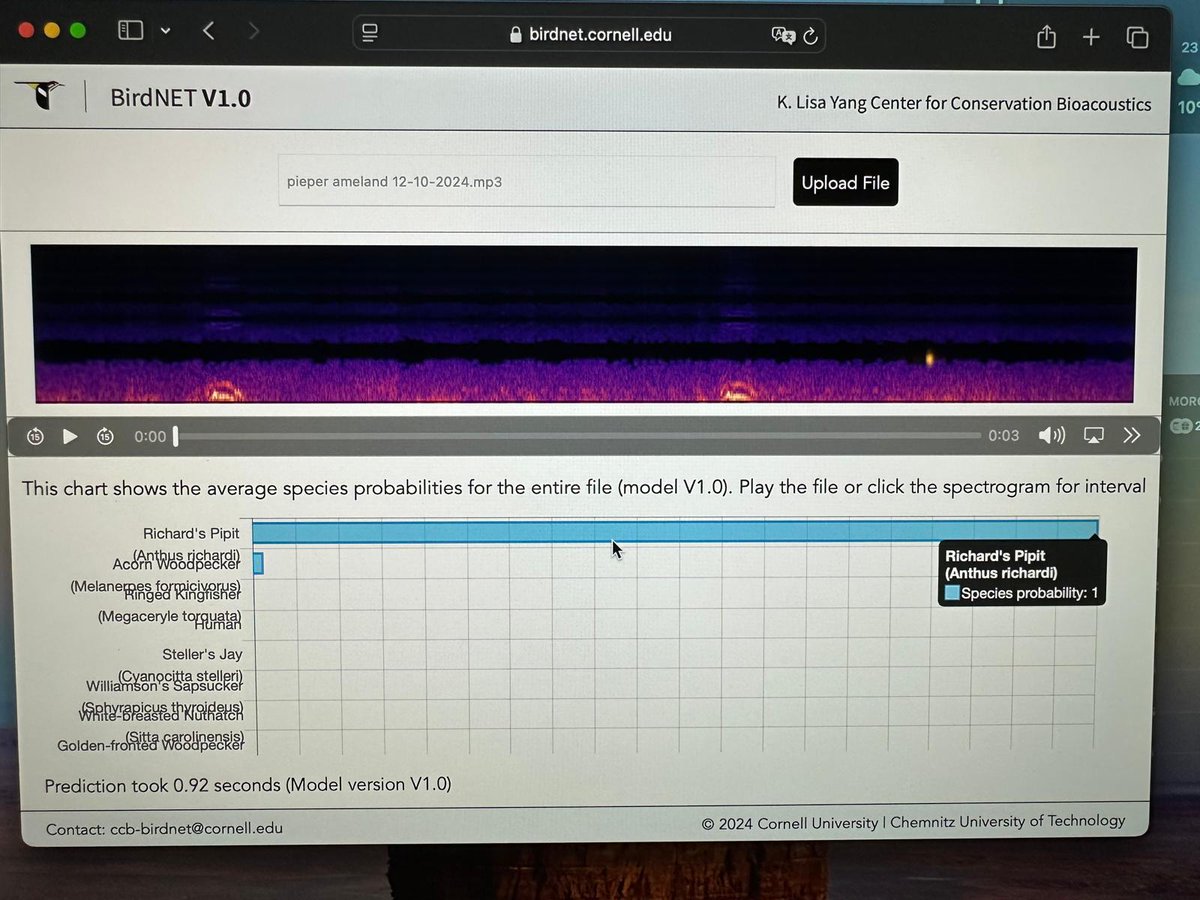Open the page reader view icon
The image size is (1200, 900).
point(370,35)
